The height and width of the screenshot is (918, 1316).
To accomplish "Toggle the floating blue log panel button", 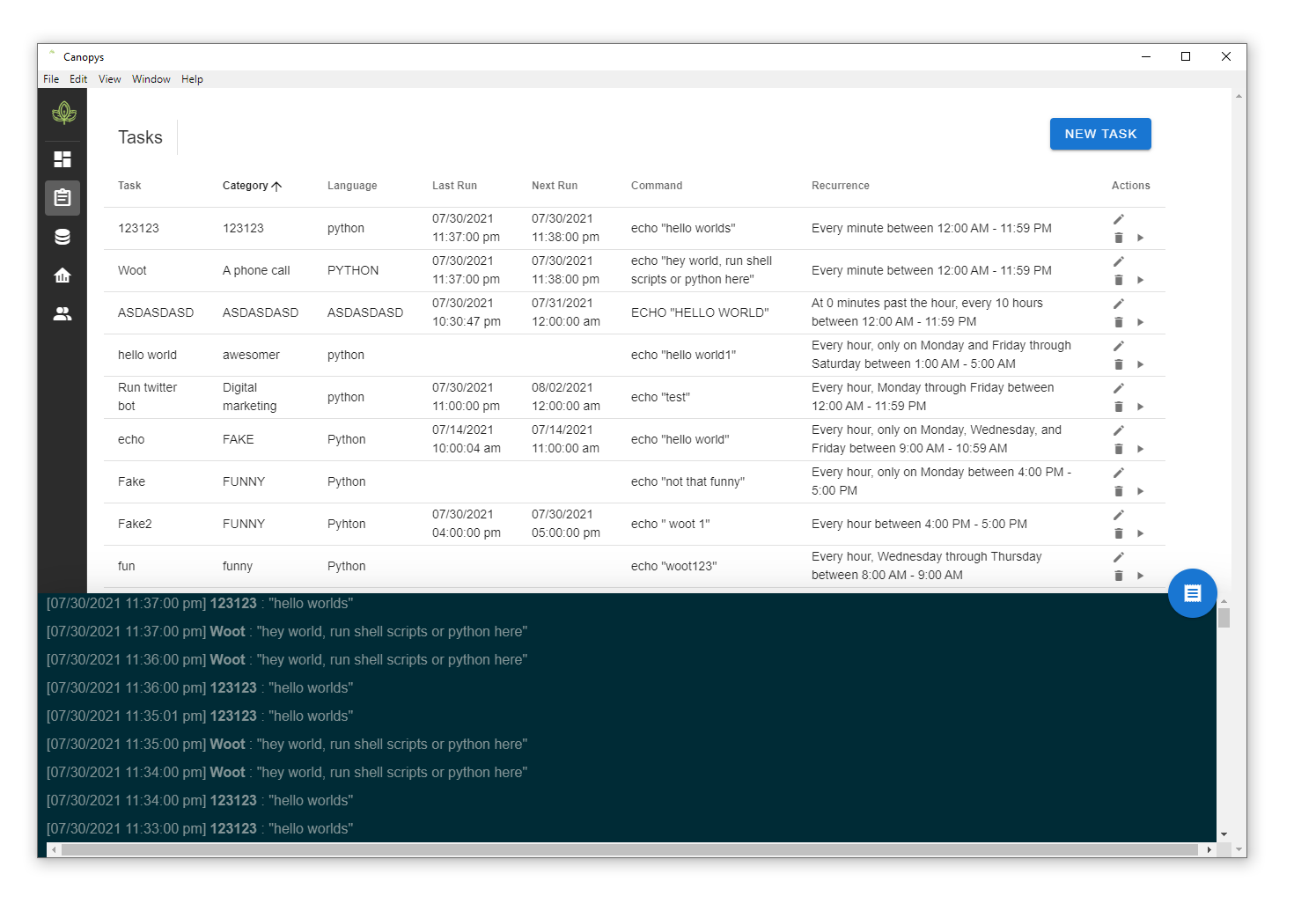I will pos(1193,593).
